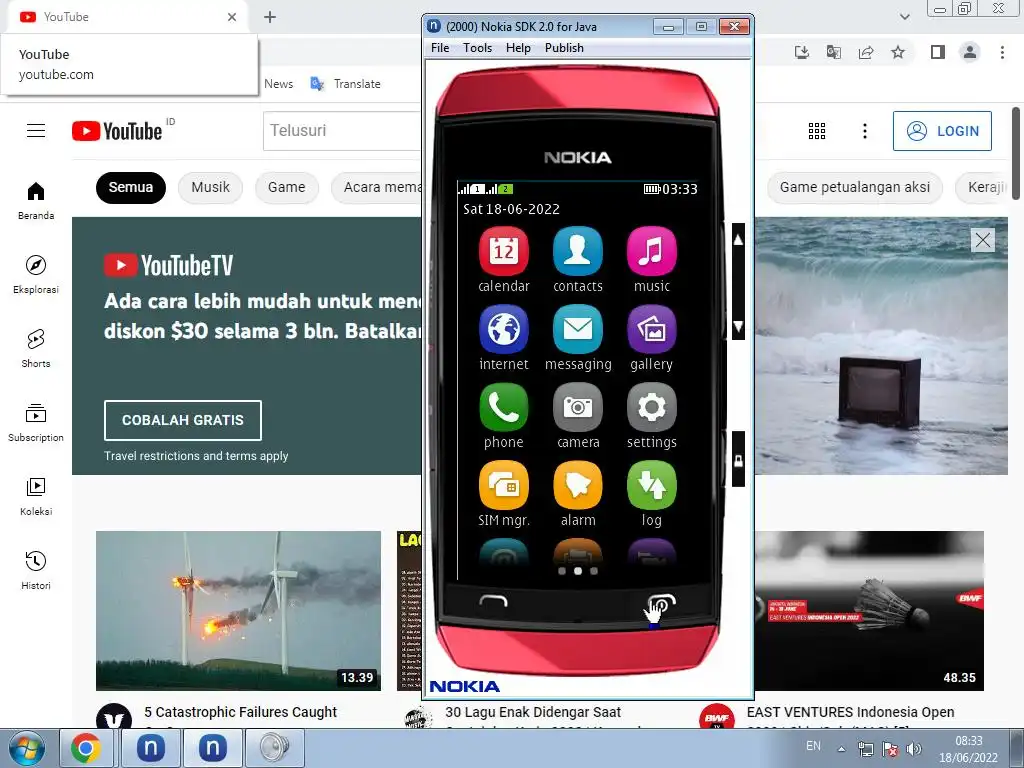Open the gallery app on Nokia phone

click(651, 330)
